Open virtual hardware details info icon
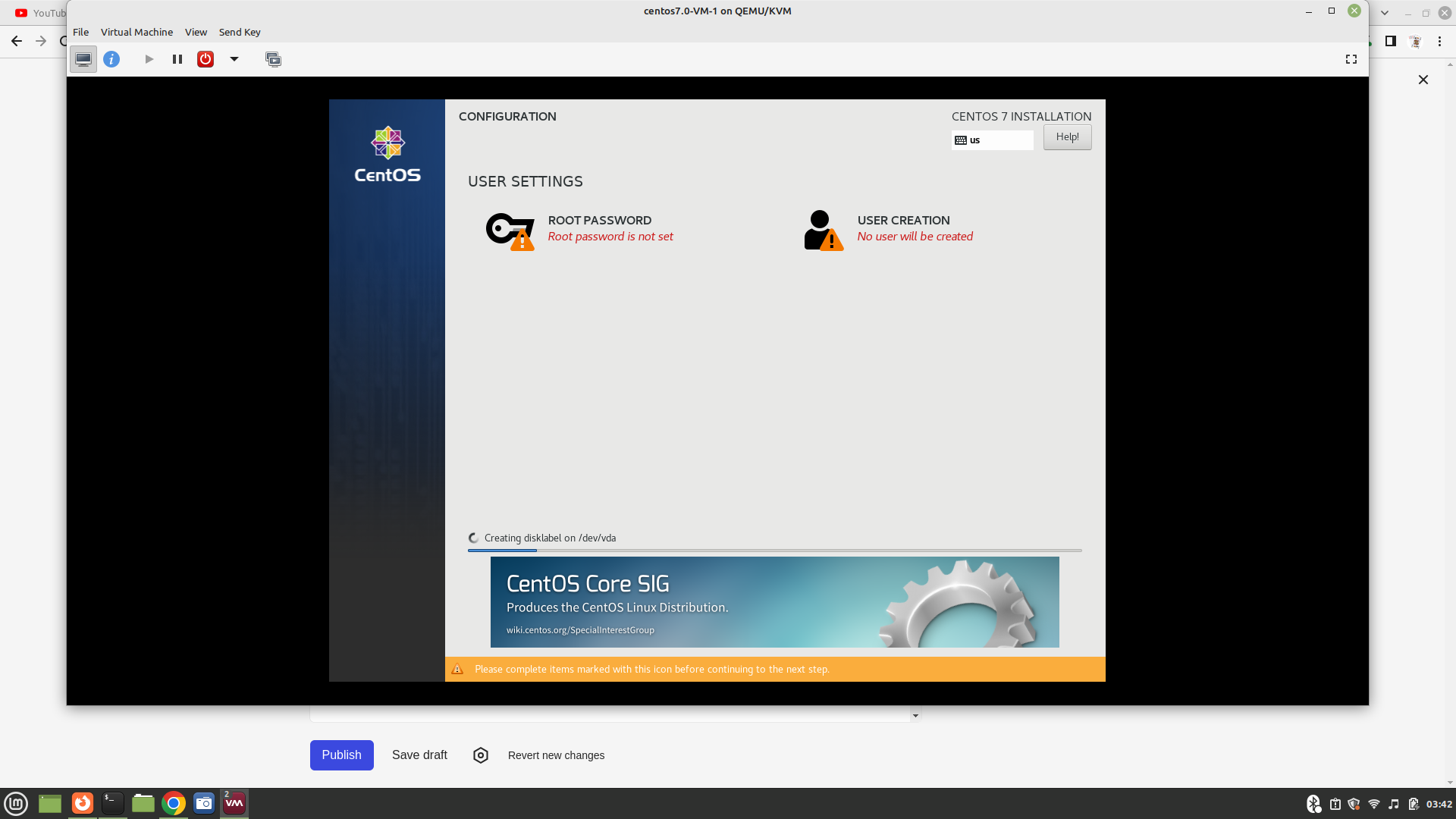This screenshot has height=819, width=1456. click(111, 59)
